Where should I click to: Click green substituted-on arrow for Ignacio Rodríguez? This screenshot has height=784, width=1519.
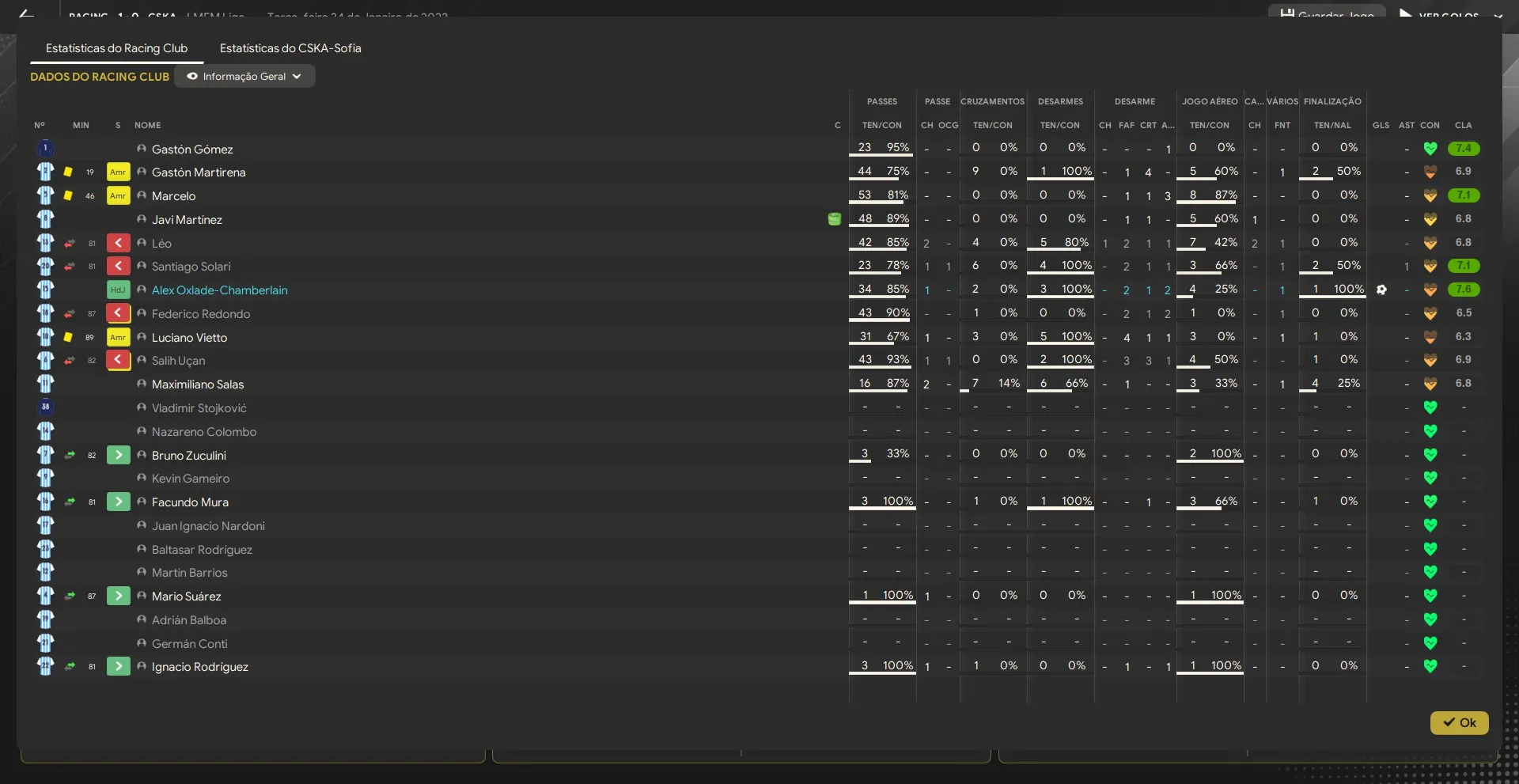coord(118,666)
